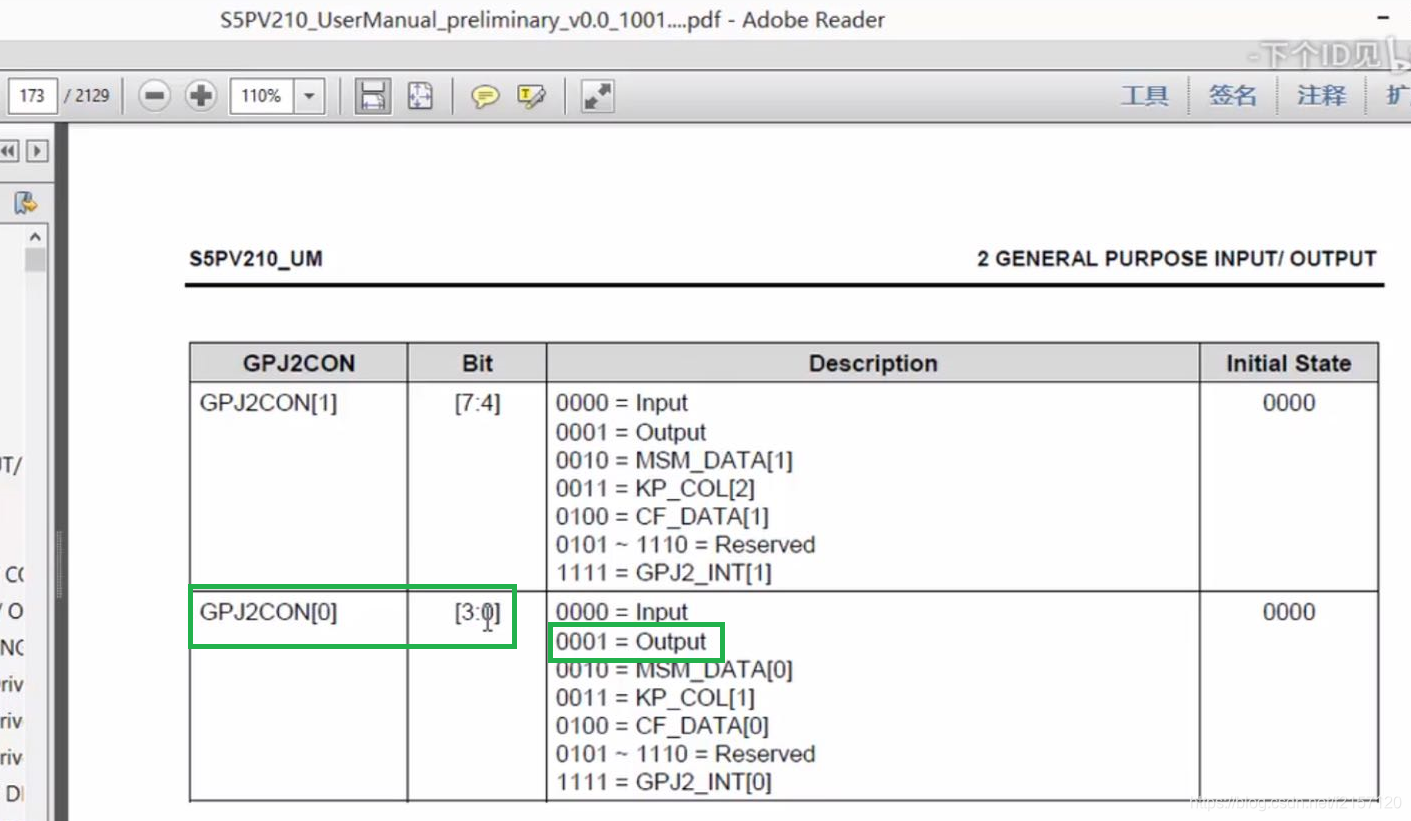This screenshot has width=1411, height=821.
Task: Toggle the fit width display mode
Action: point(372,96)
